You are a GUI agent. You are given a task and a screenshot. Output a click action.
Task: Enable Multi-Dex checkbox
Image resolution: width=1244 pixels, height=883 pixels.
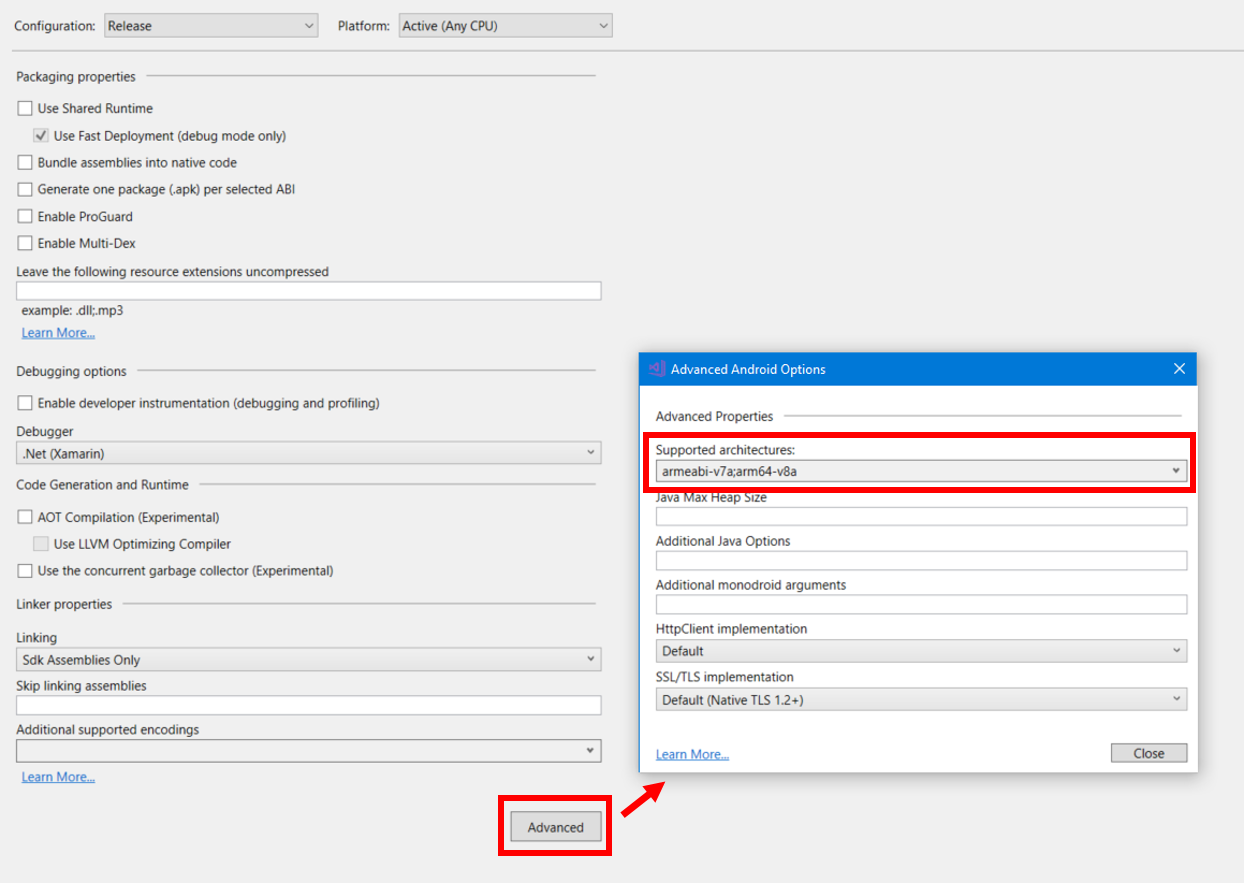25,244
